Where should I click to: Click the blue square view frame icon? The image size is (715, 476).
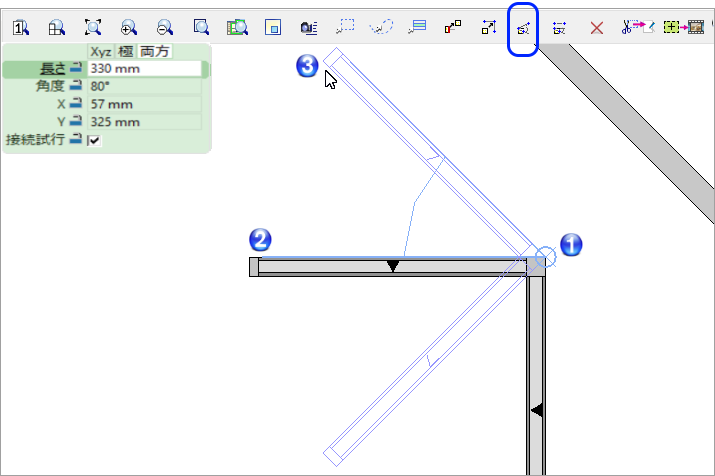pos(273,27)
